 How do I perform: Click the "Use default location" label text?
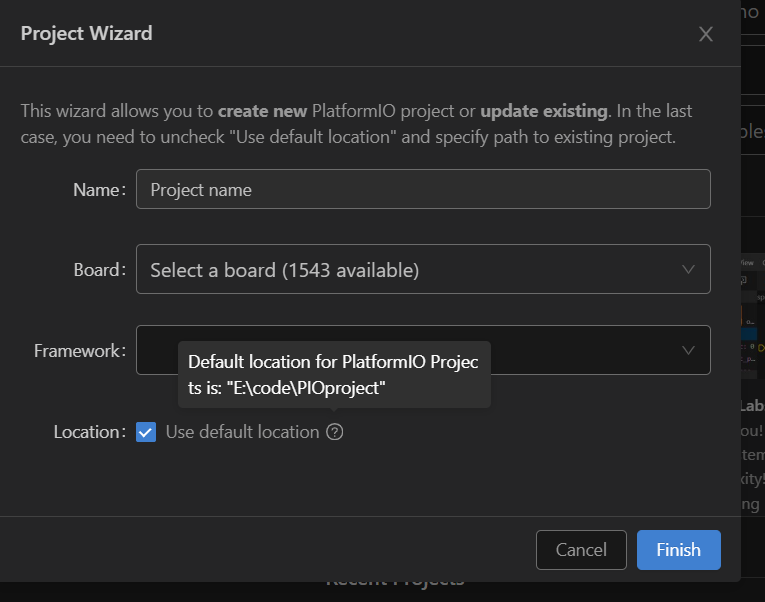tap(242, 432)
